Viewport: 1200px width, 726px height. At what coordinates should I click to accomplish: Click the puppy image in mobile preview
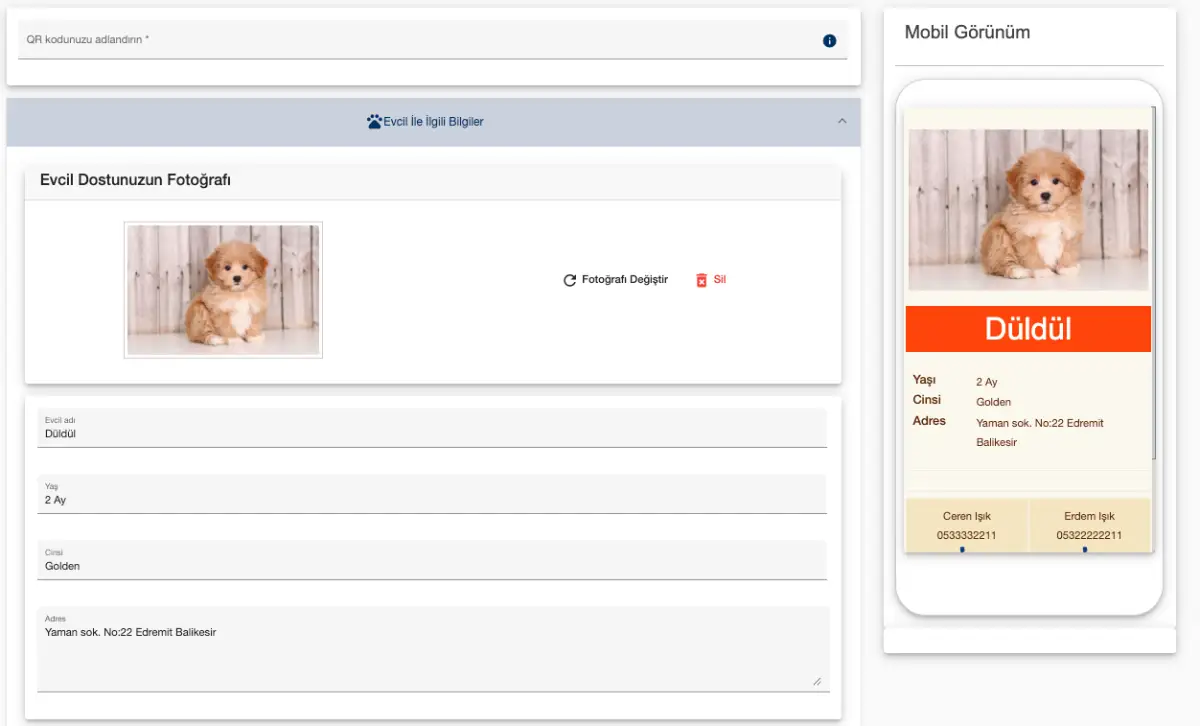1028,210
